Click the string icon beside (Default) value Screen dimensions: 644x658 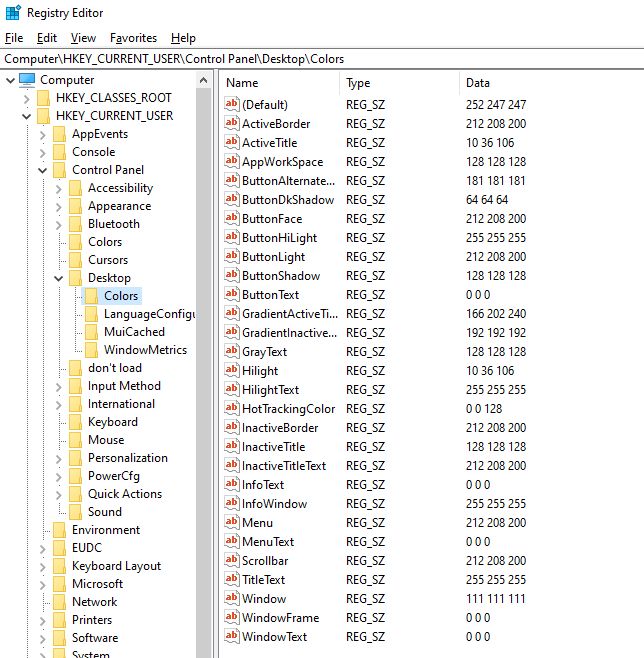pyautogui.click(x=232, y=104)
